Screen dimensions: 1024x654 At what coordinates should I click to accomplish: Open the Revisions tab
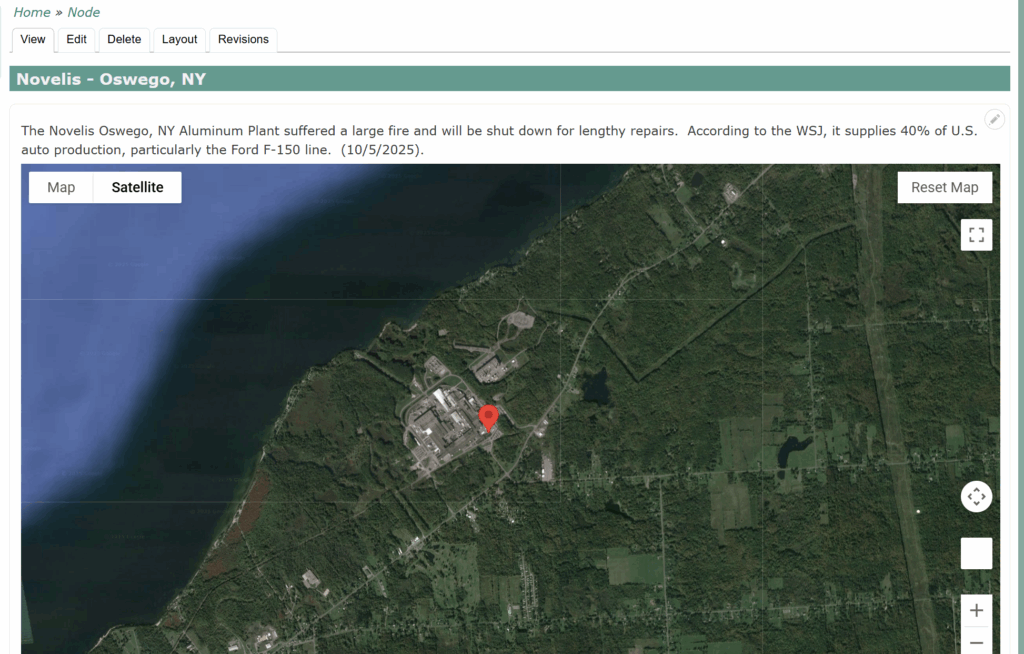point(243,39)
